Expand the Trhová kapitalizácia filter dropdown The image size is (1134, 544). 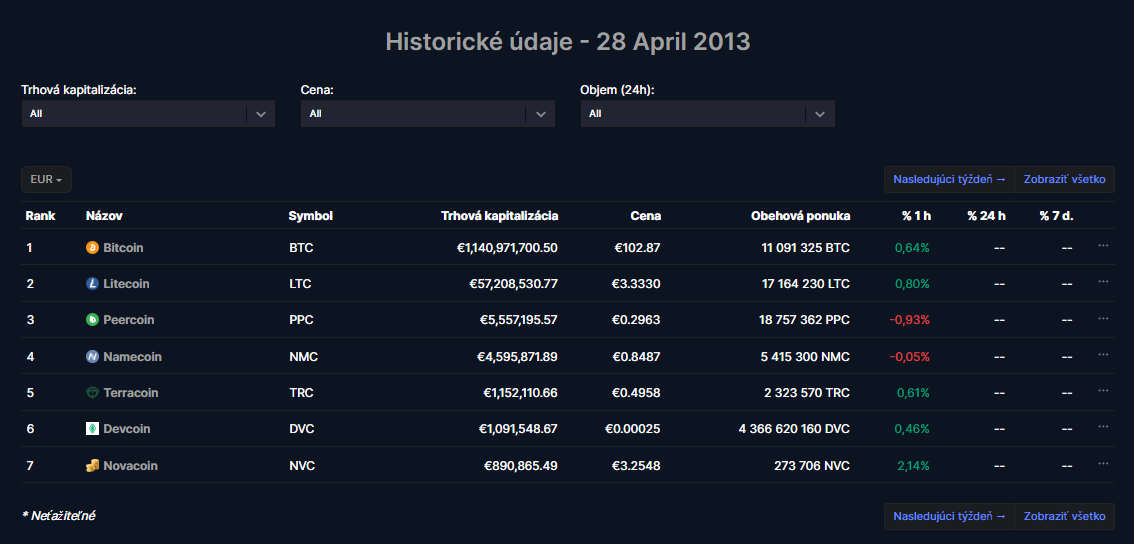[260, 114]
